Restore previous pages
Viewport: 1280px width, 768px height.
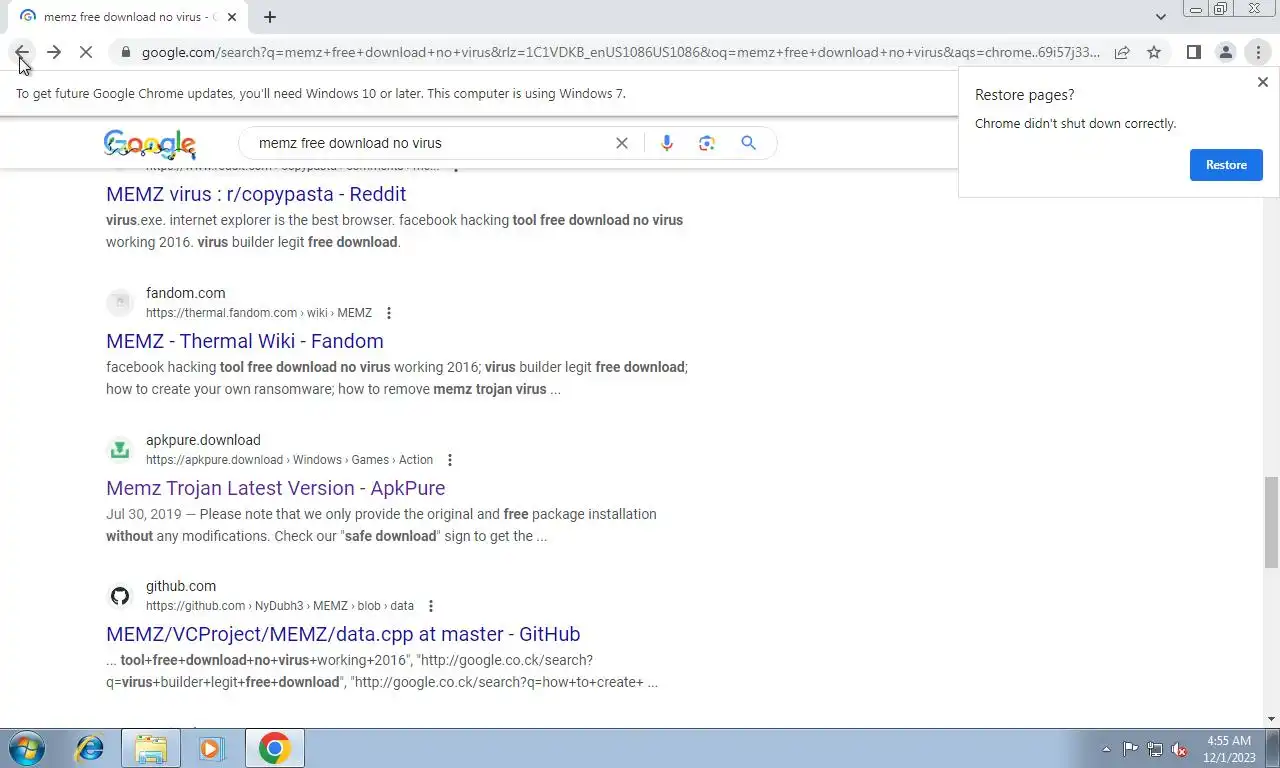[x=1226, y=165]
